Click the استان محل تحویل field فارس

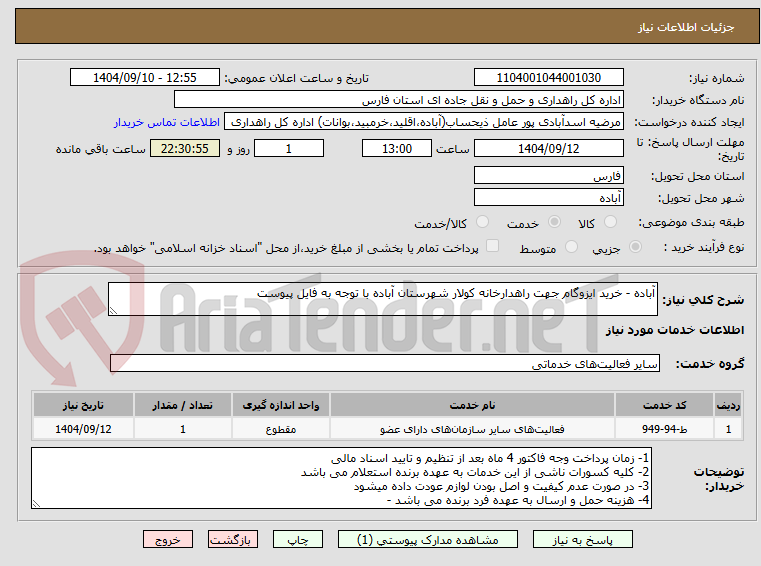[548, 175]
